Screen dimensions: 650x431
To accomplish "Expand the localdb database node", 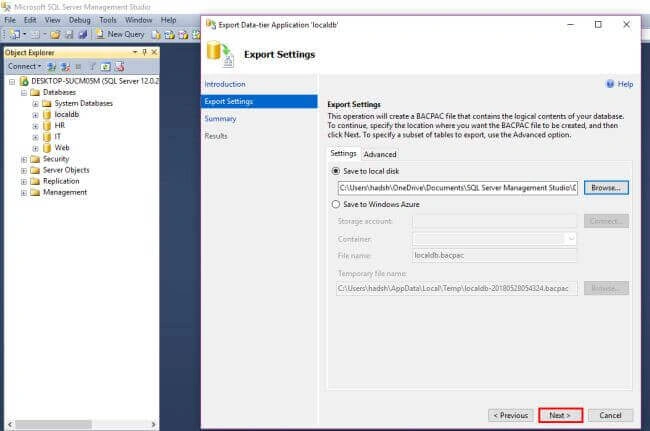I will coord(35,115).
